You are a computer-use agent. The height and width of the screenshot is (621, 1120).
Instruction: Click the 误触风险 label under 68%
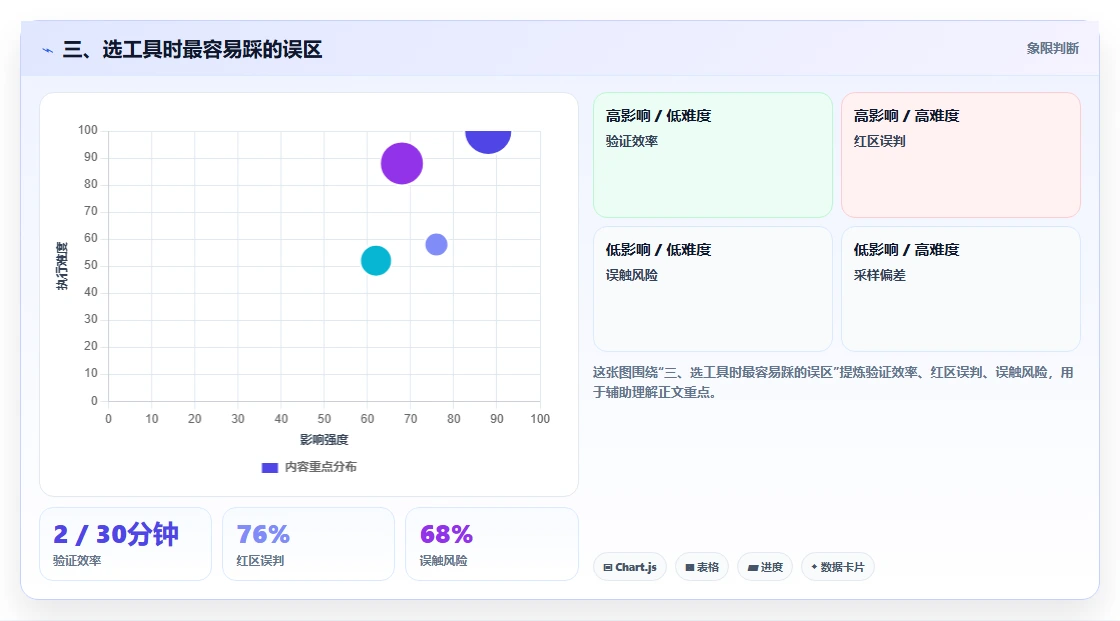coord(443,561)
